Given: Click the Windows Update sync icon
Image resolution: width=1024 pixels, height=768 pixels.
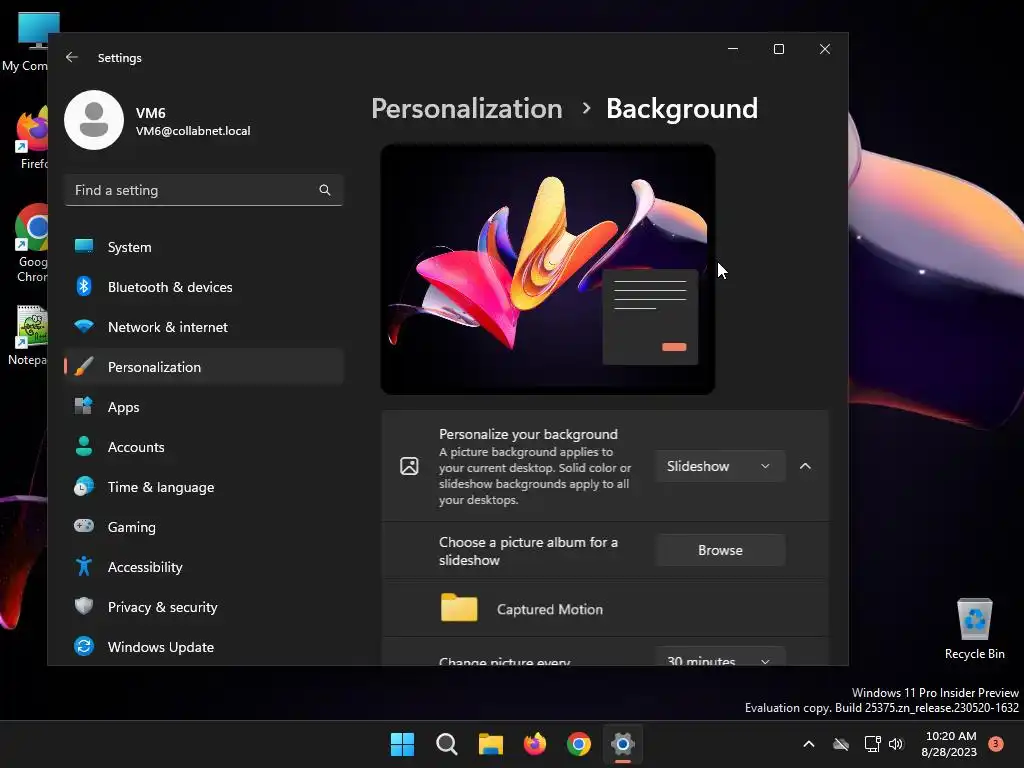Looking at the screenshot, I should (84, 647).
